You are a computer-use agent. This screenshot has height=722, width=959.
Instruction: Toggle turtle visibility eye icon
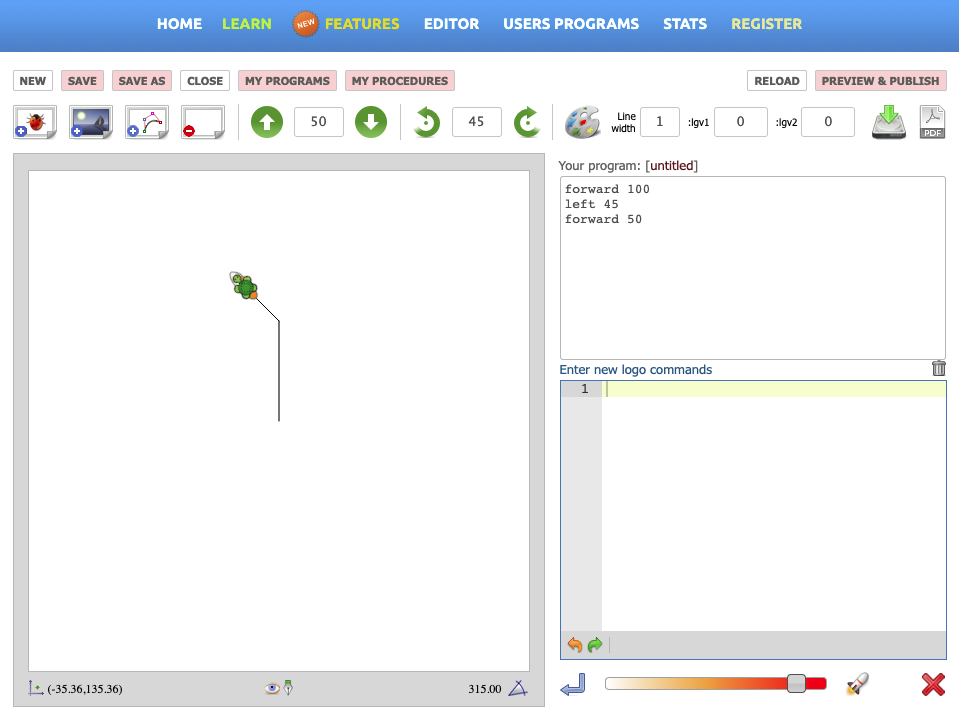click(271, 688)
